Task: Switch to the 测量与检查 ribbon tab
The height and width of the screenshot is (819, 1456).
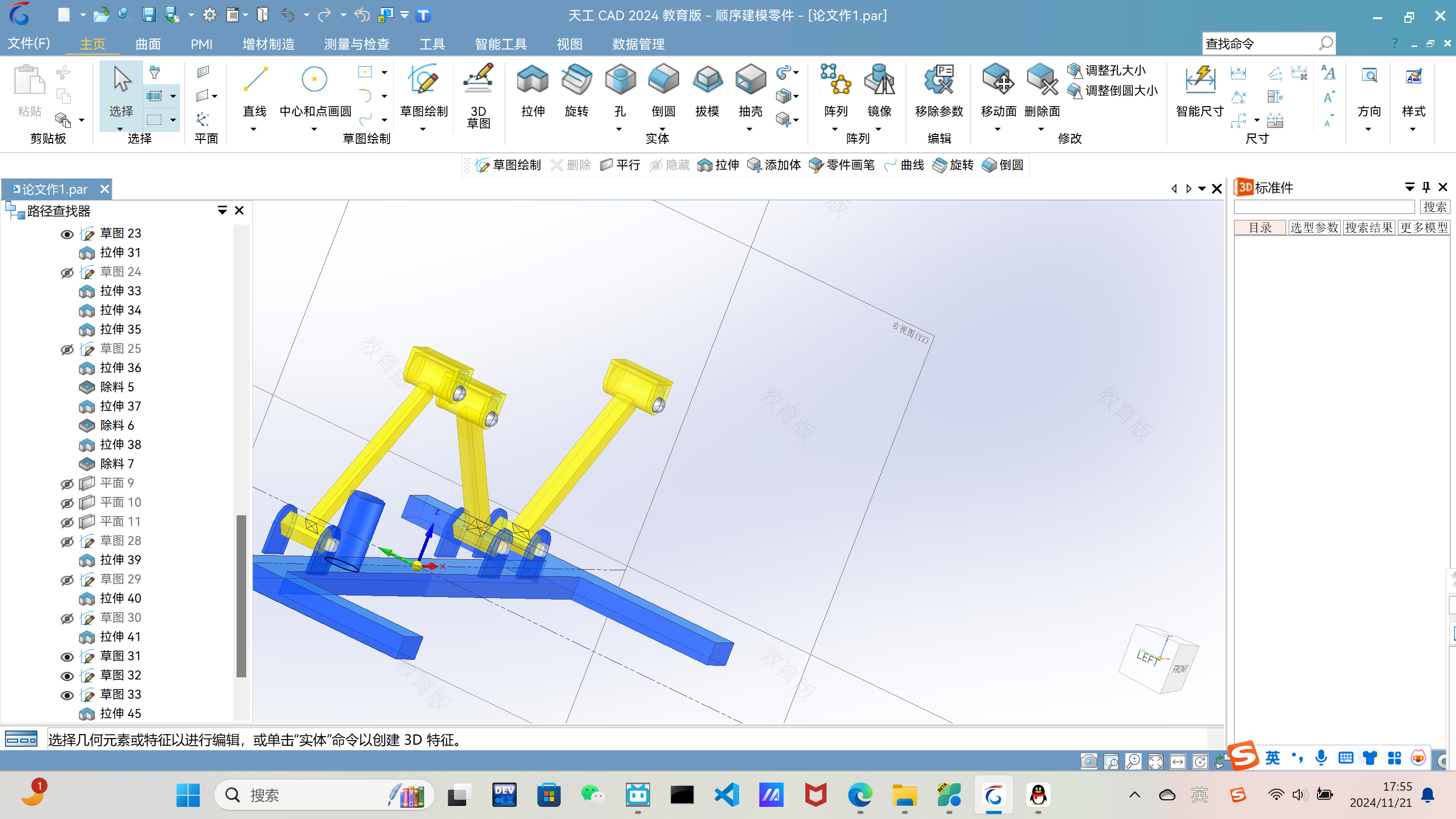Action: point(356,43)
